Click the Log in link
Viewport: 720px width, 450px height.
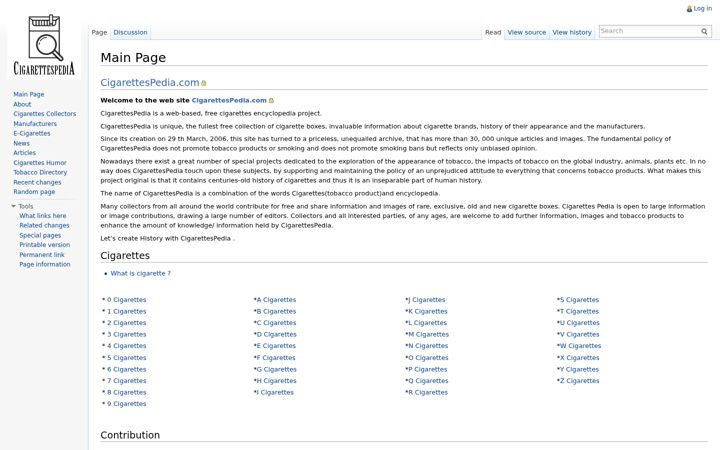point(703,8)
